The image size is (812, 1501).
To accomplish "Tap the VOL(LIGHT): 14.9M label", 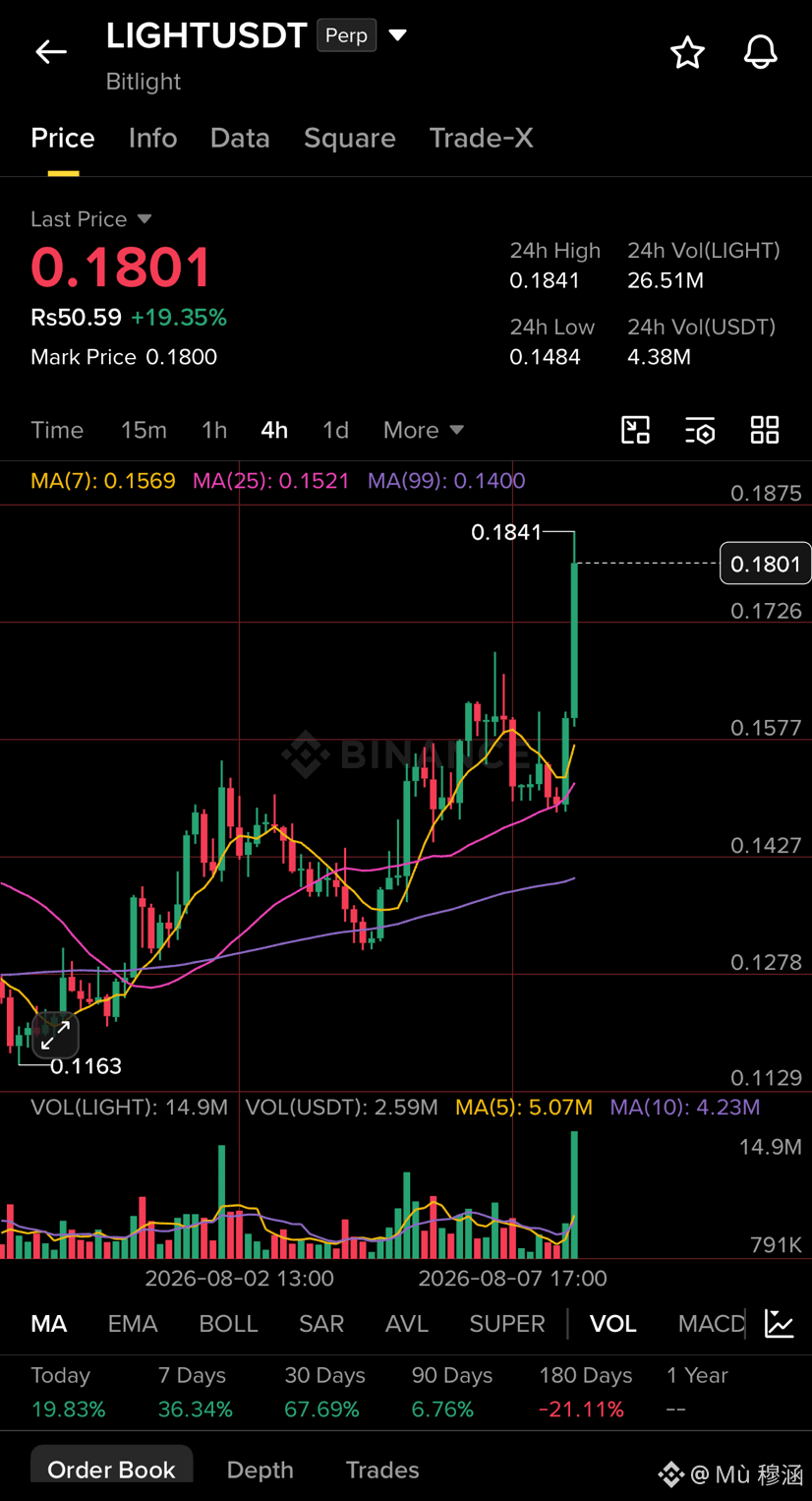I will [x=129, y=1108].
